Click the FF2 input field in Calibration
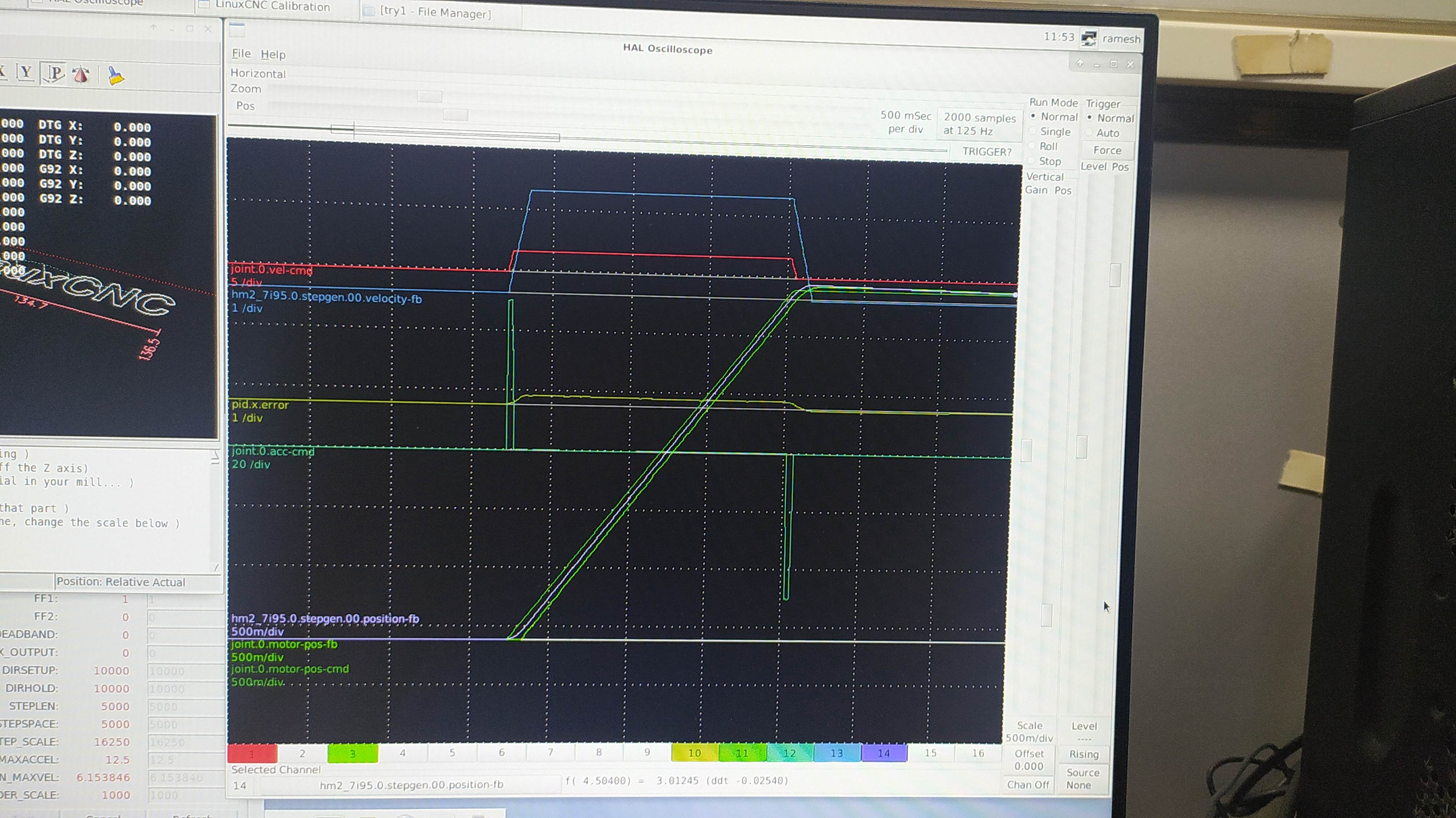The image size is (1456, 818). click(185, 617)
